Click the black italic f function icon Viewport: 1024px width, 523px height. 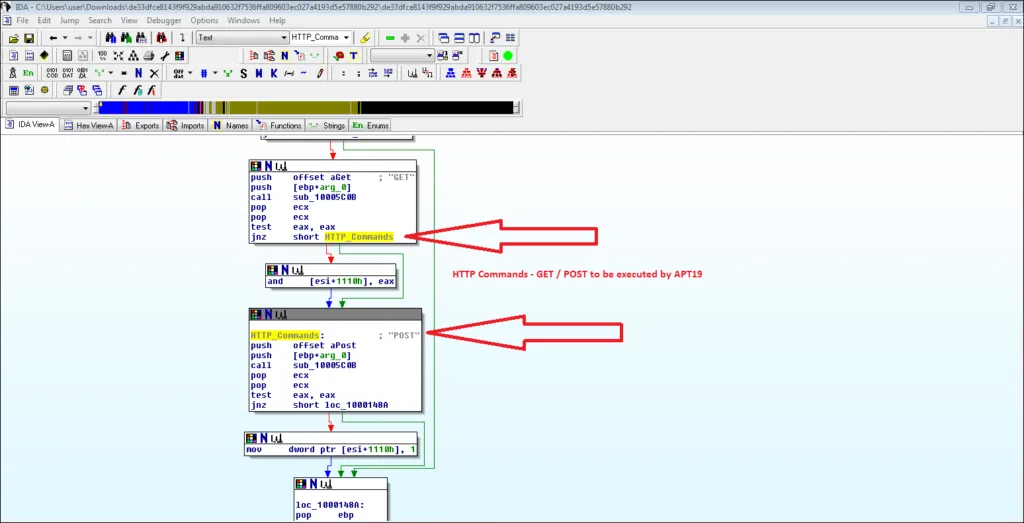(x=122, y=90)
